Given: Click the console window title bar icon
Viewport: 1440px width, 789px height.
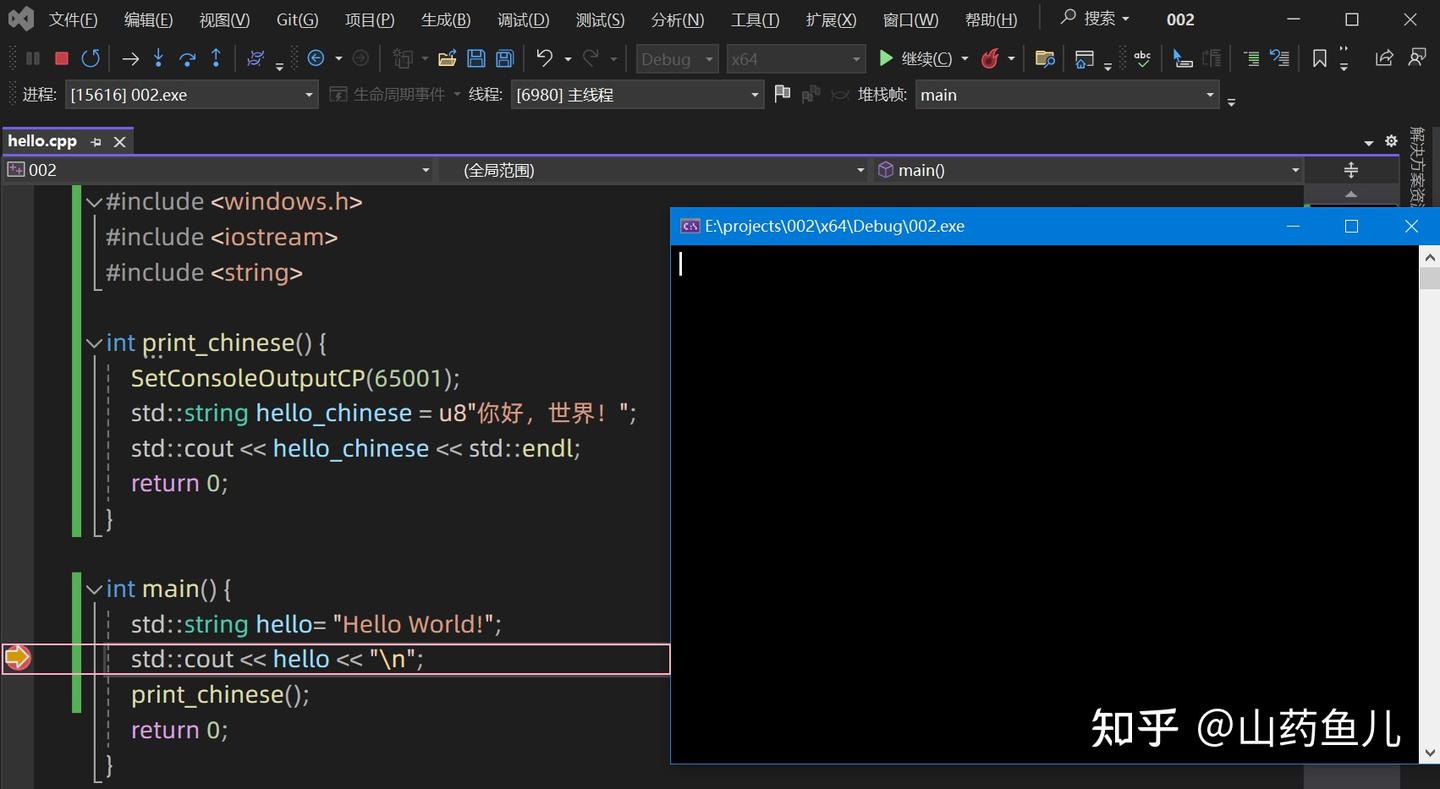Looking at the screenshot, I should (x=690, y=226).
